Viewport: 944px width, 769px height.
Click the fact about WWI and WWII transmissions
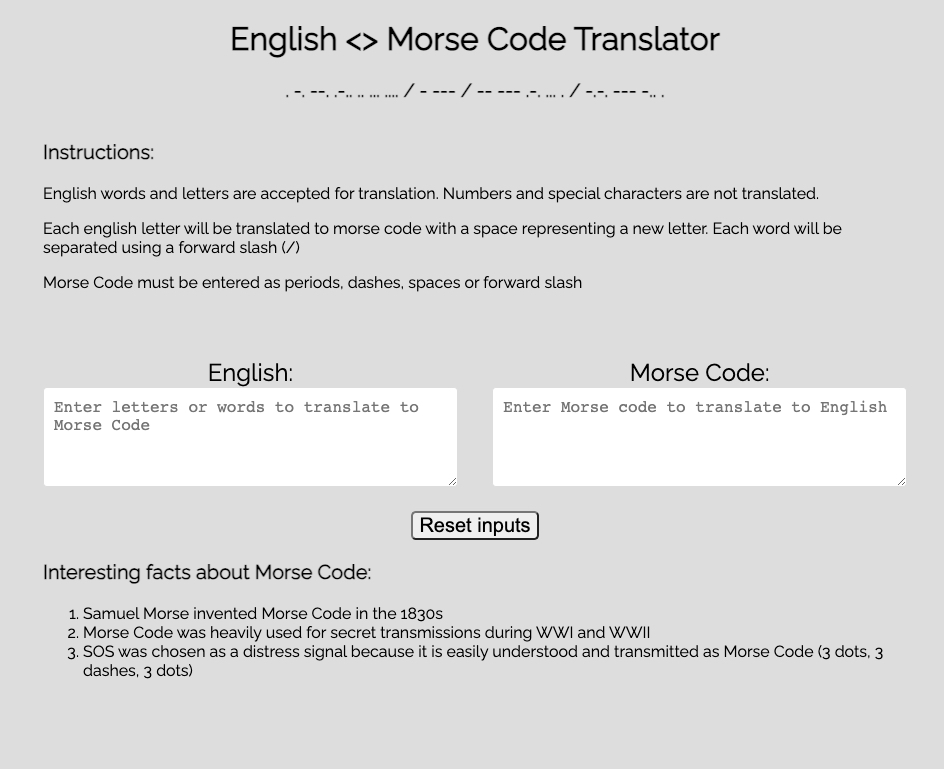(366, 633)
